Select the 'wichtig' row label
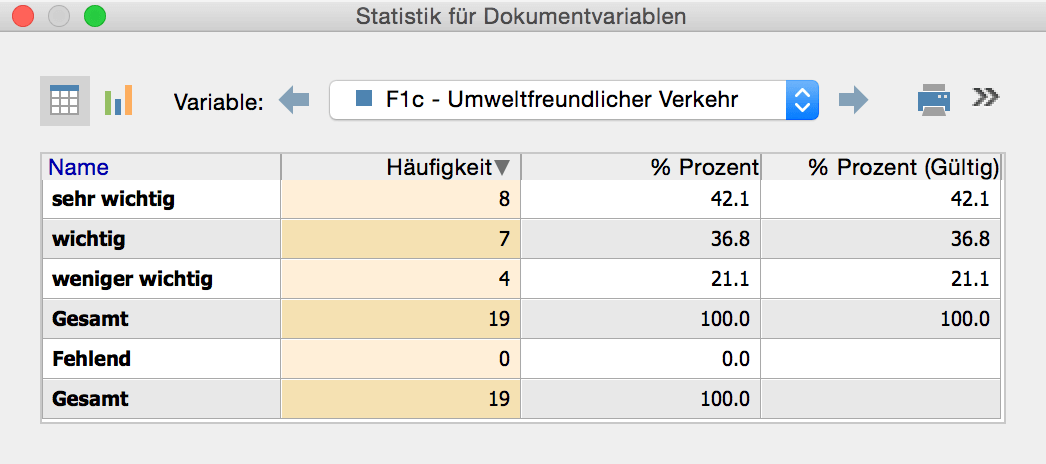This screenshot has height=464, width=1046. 91,239
